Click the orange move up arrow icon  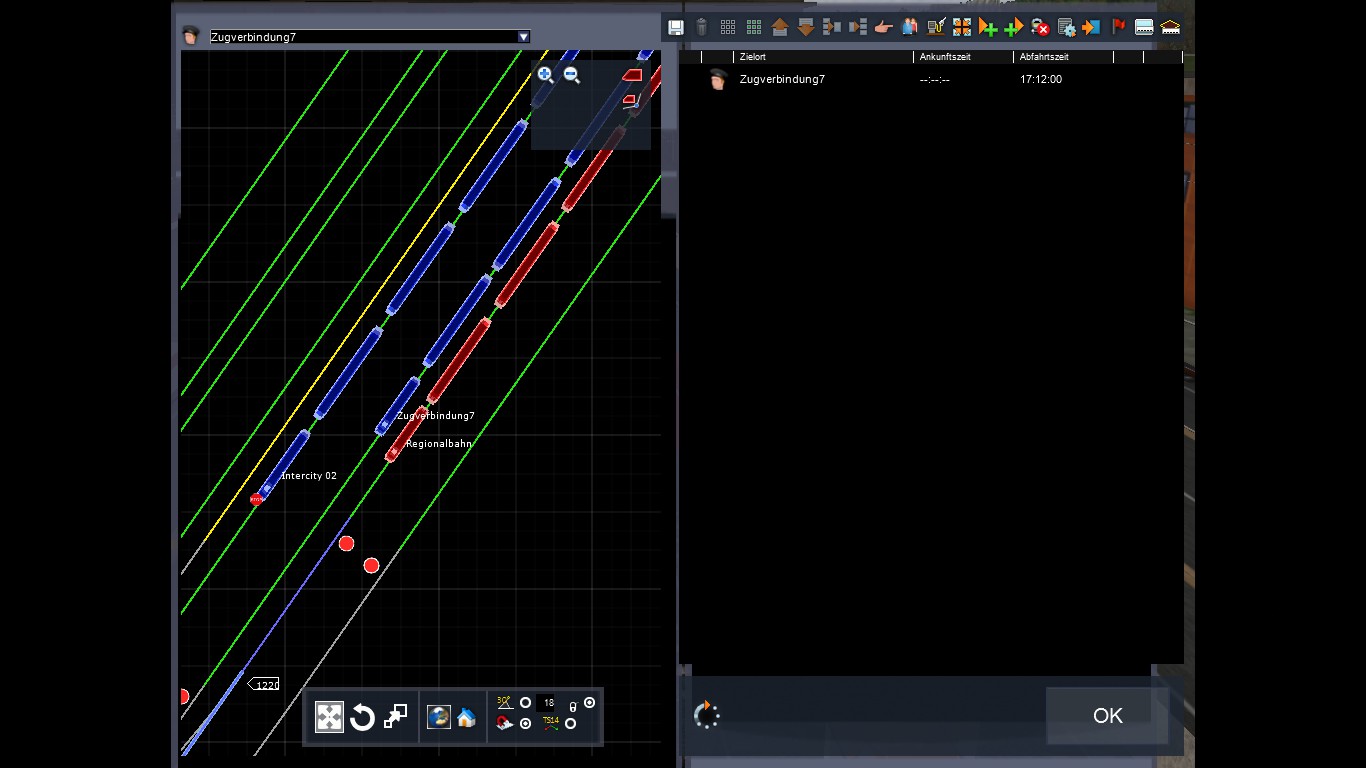click(x=780, y=27)
